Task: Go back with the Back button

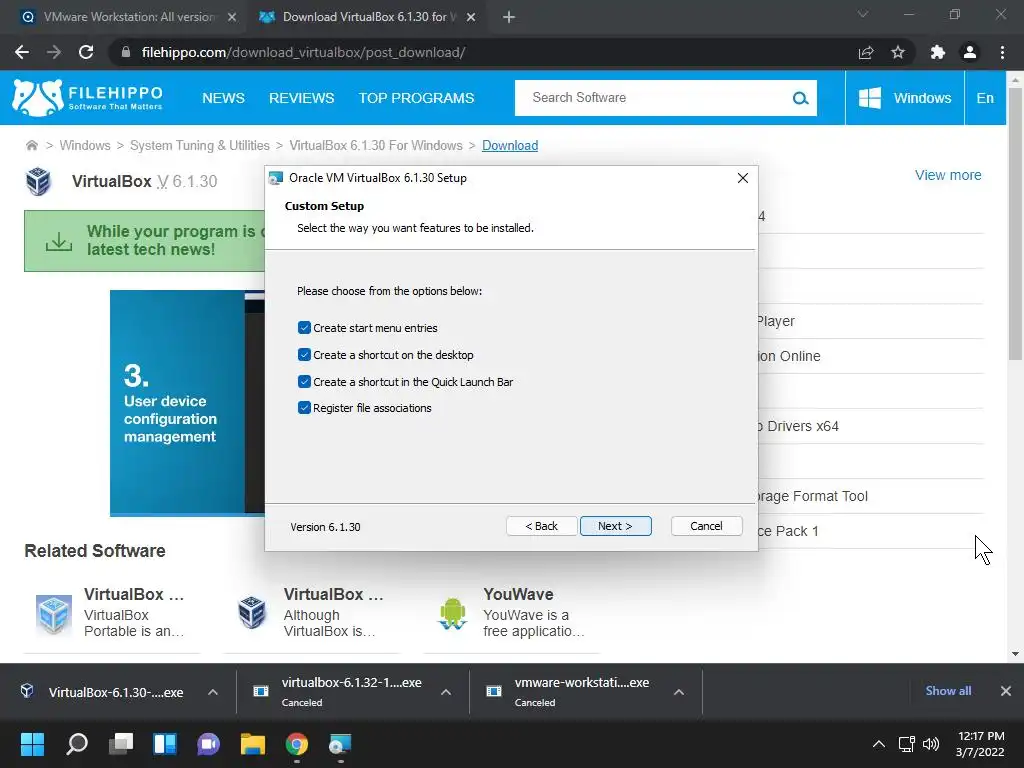Action: click(541, 526)
